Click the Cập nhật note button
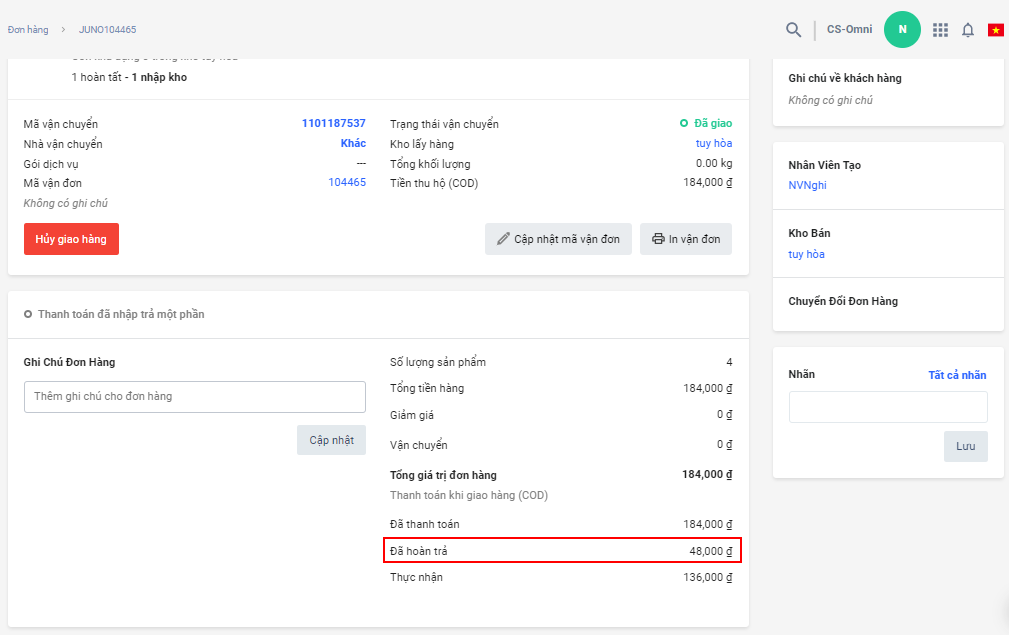Screen dimensions: 1009x635 point(331,440)
